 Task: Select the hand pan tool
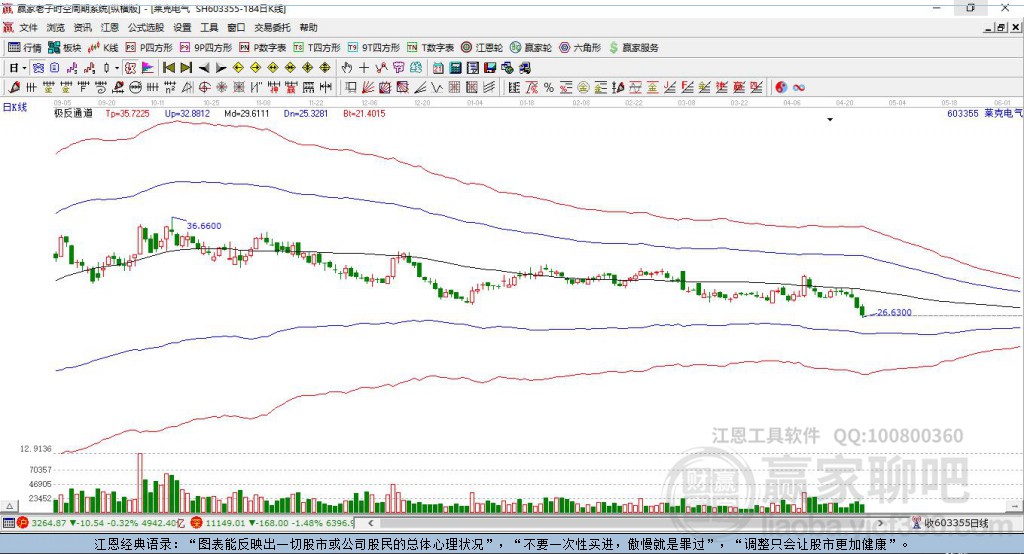pos(346,68)
